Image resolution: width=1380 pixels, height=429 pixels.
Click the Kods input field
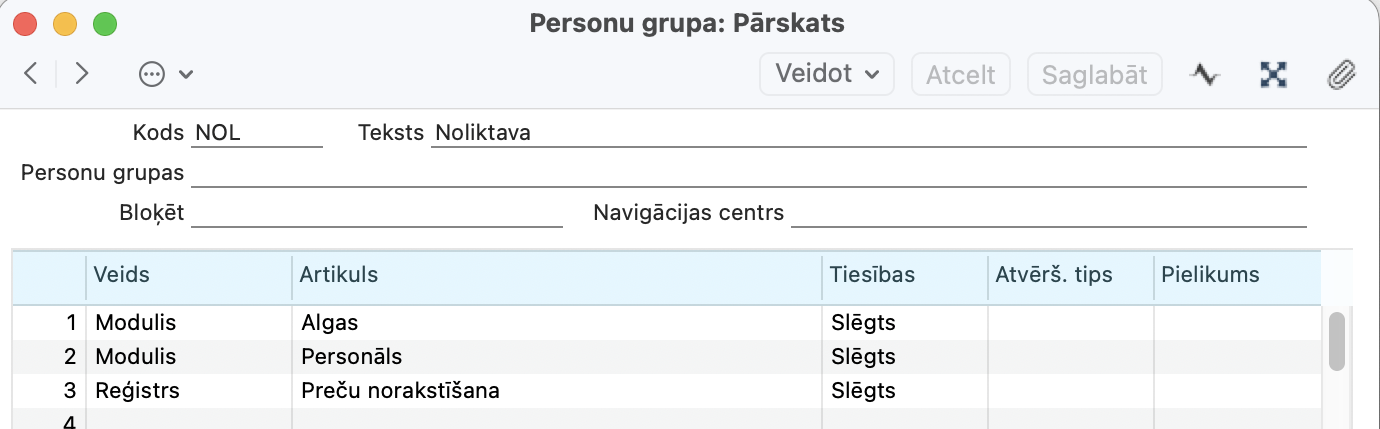(256, 133)
